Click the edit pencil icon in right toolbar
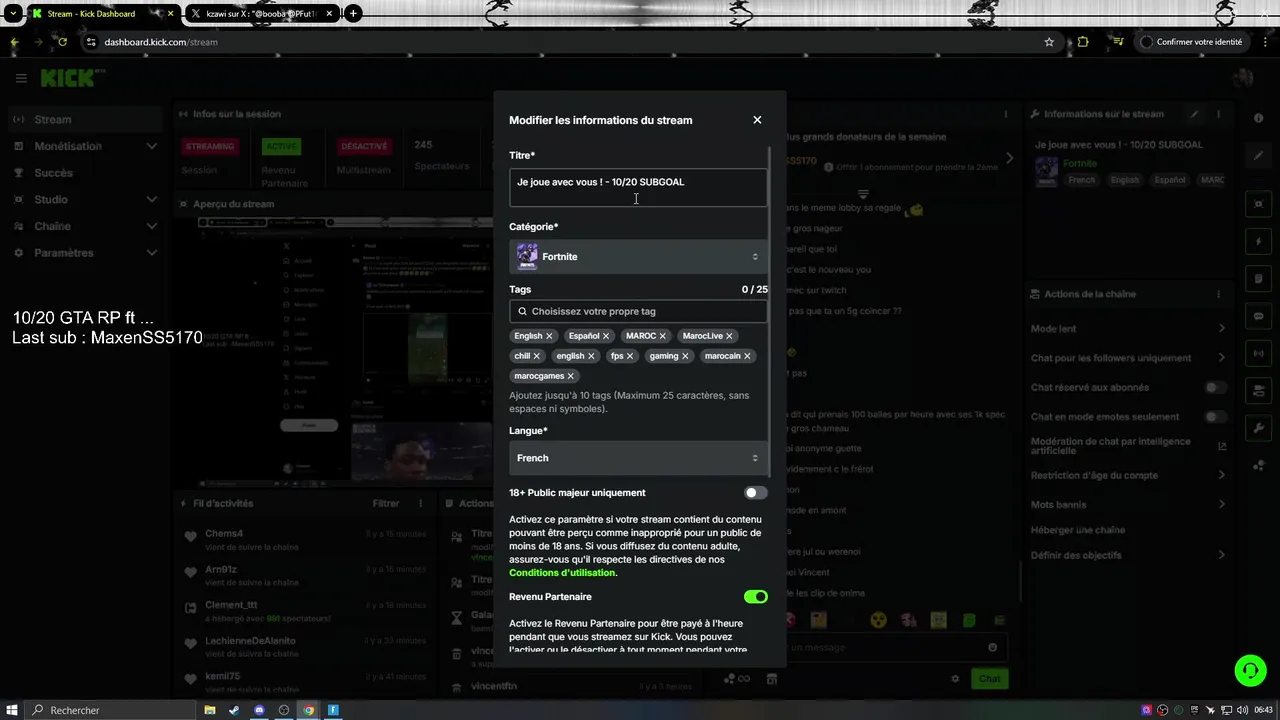 tap(1259, 155)
